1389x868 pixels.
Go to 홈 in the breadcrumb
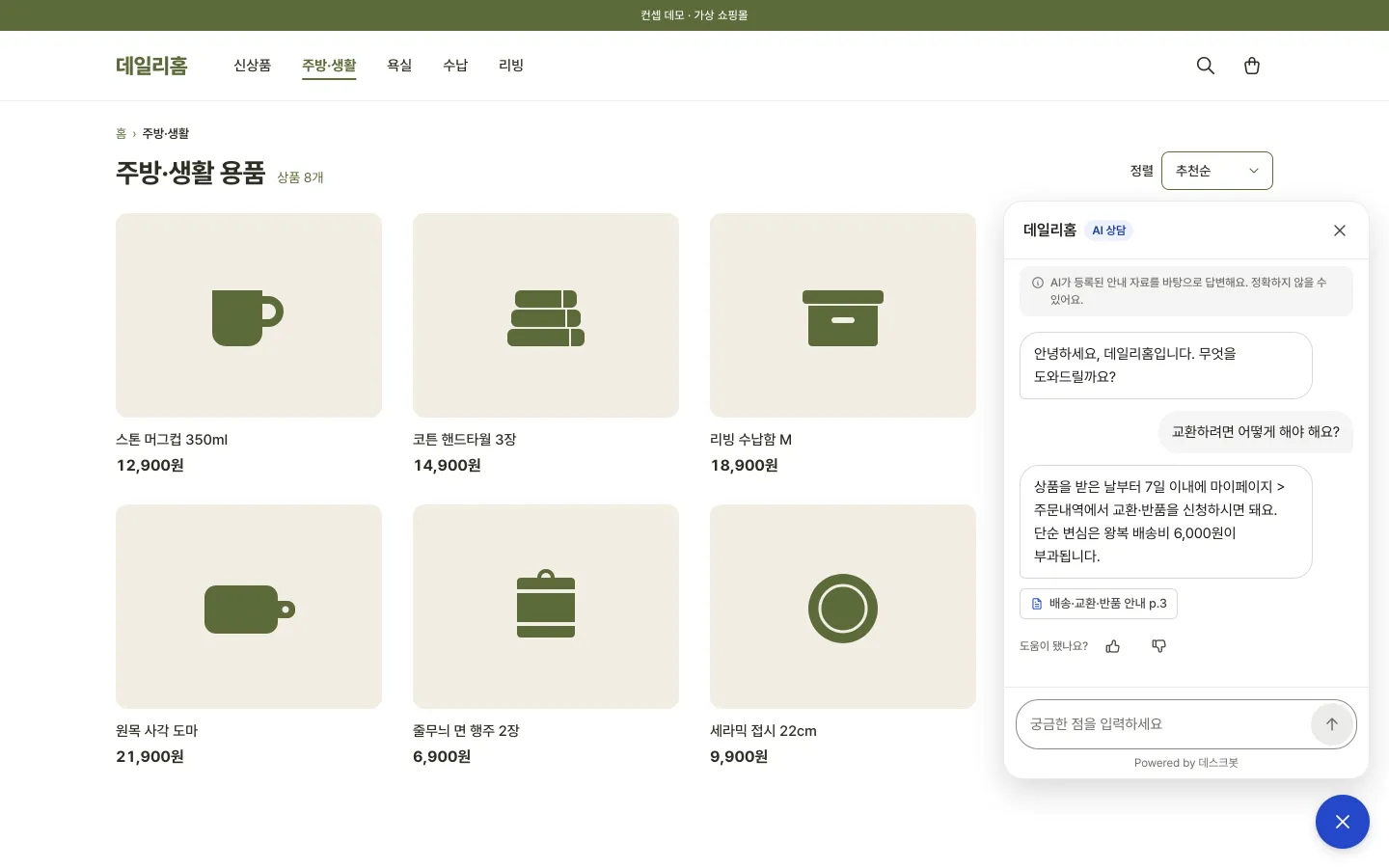click(121, 133)
